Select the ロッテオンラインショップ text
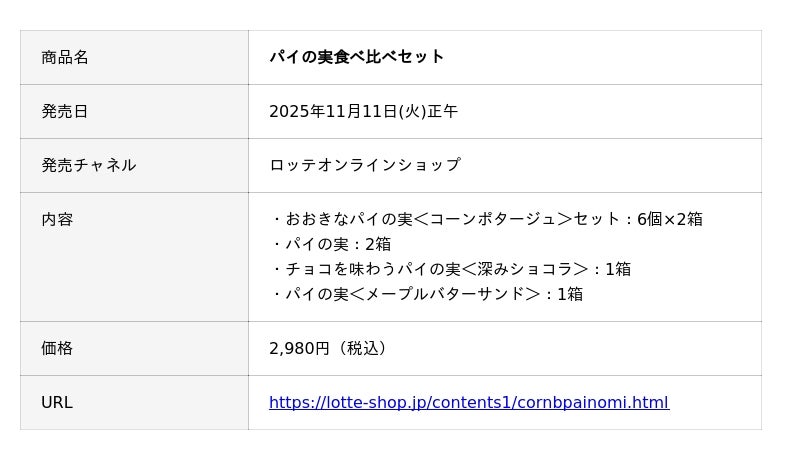 (364, 165)
